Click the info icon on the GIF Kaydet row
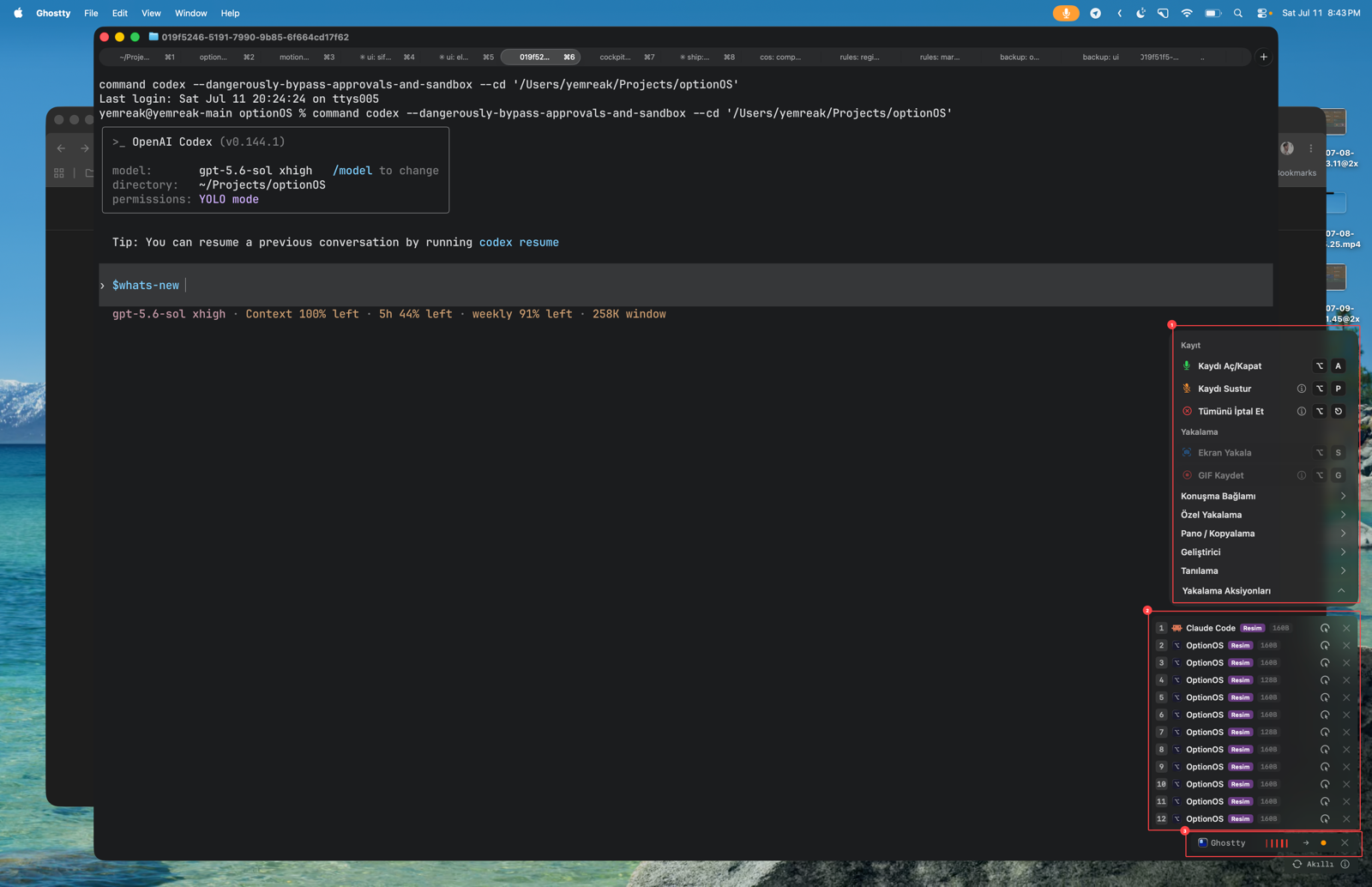This screenshot has width=1372, height=887. click(1301, 475)
